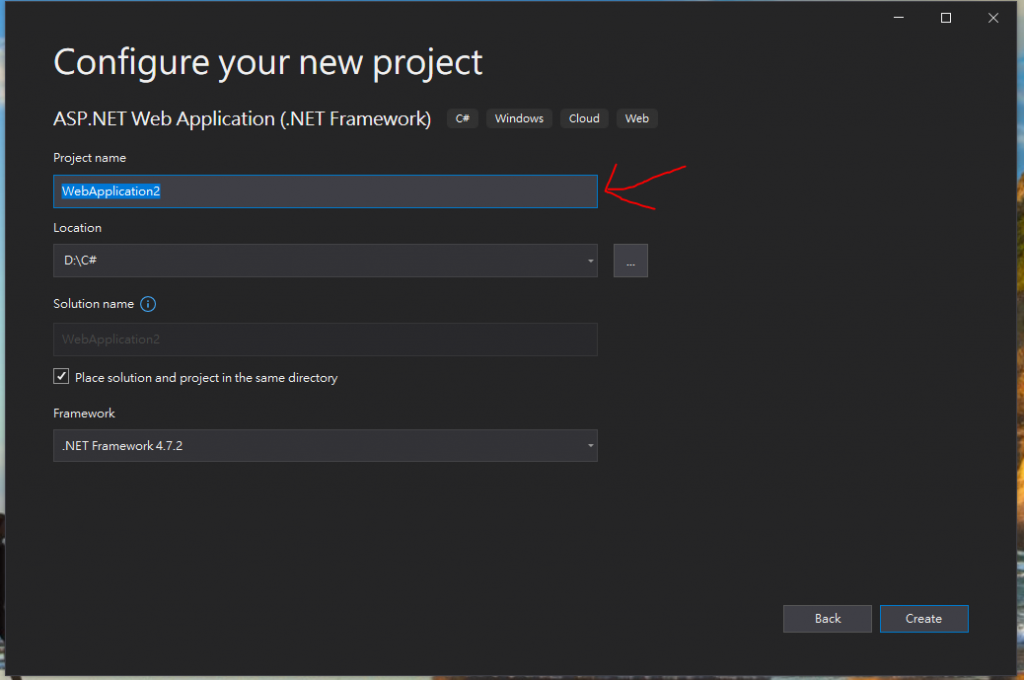
Task: Click the Create button
Action: point(924,619)
